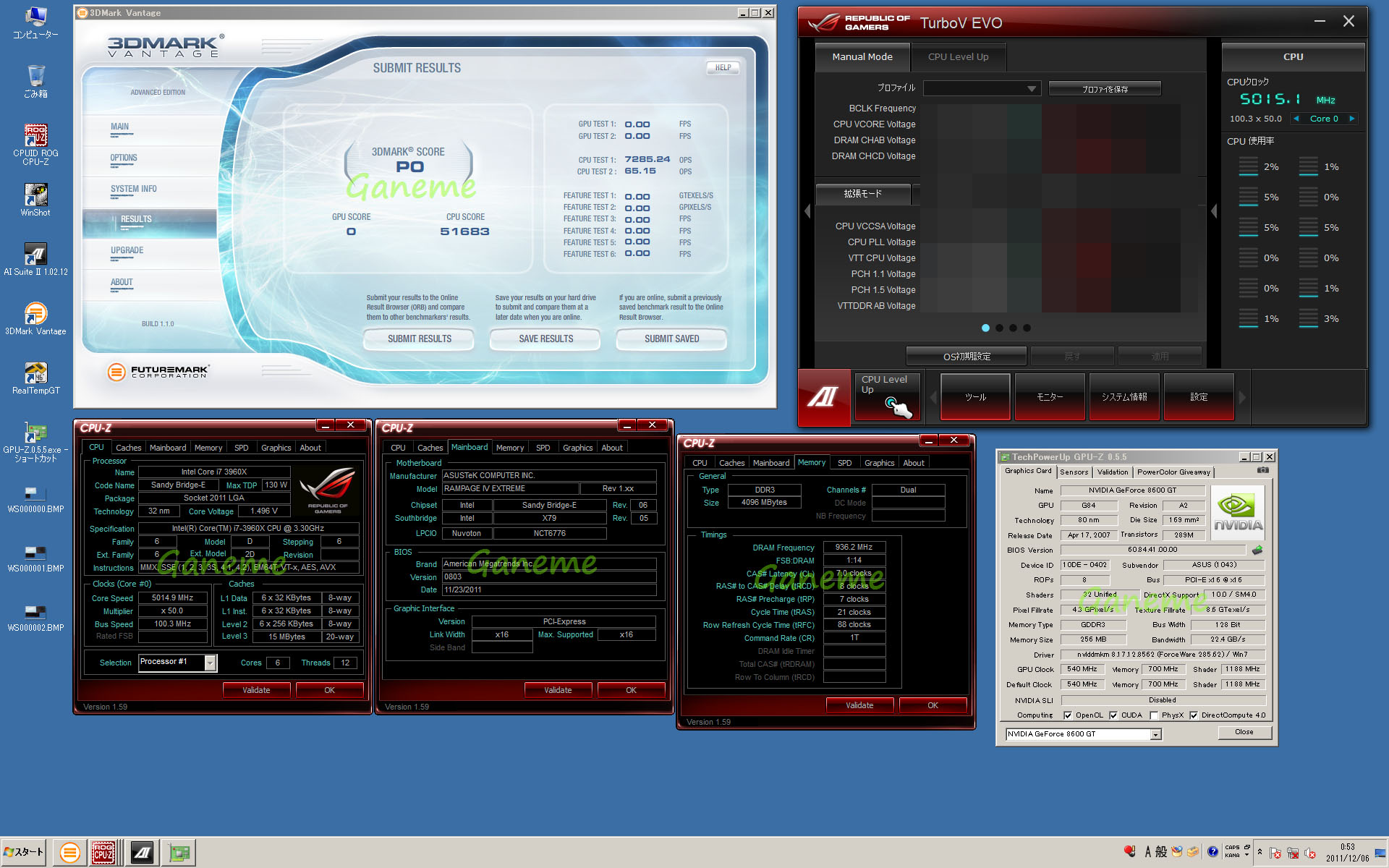The width and height of the screenshot is (1389, 868).
Task: Click the SAVE RESULTS button in 3DMark
Action: point(545,339)
